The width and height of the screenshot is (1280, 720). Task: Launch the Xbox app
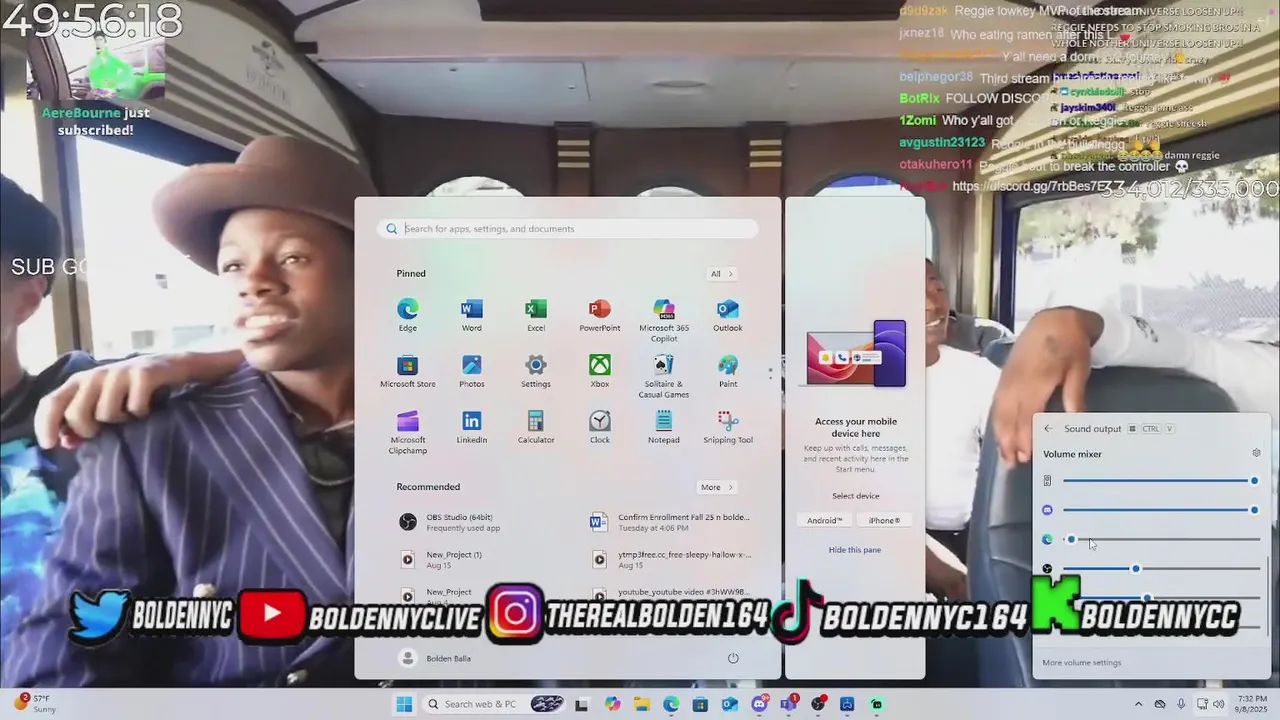coord(599,371)
